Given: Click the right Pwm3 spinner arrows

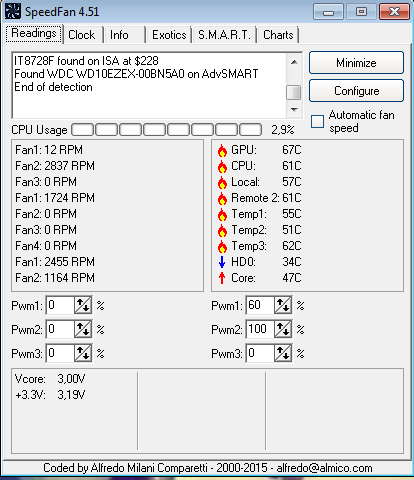Looking at the screenshot, I should click(283, 353).
